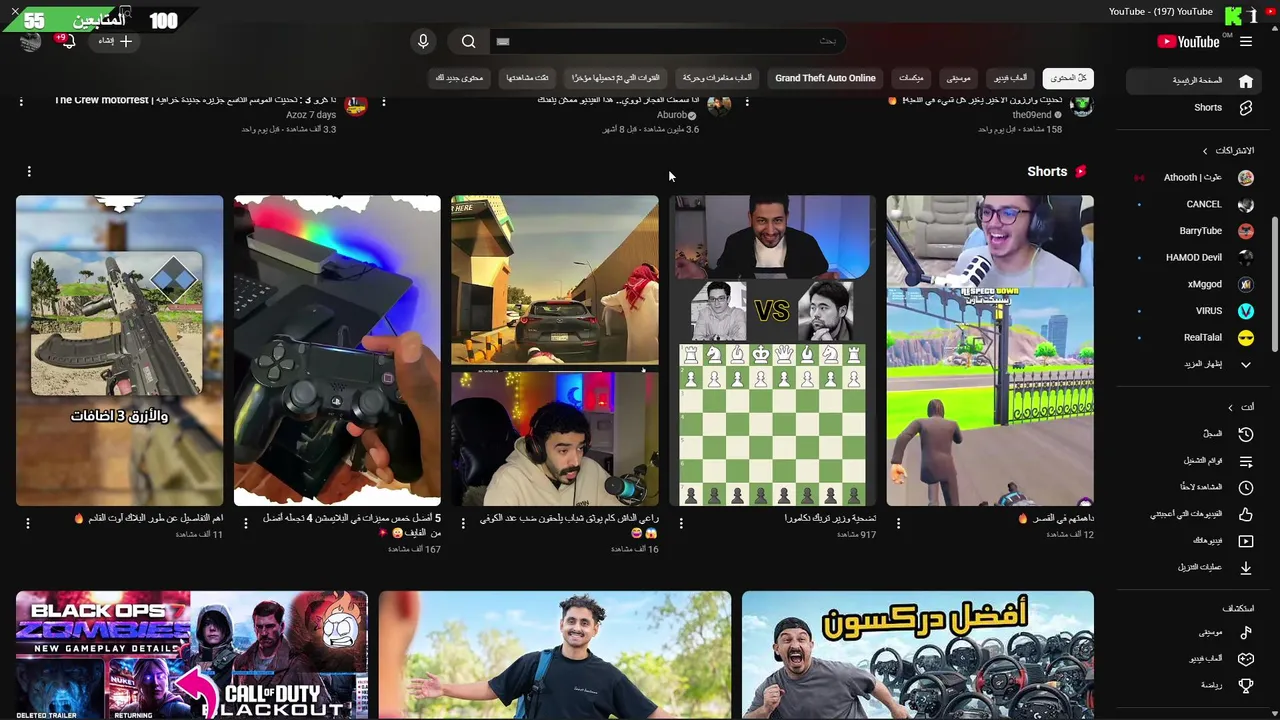Viewport: 1280px width, 720px height.
Task: Play the Fortnite streamer short thumbnail
Action: click(990, 350)
